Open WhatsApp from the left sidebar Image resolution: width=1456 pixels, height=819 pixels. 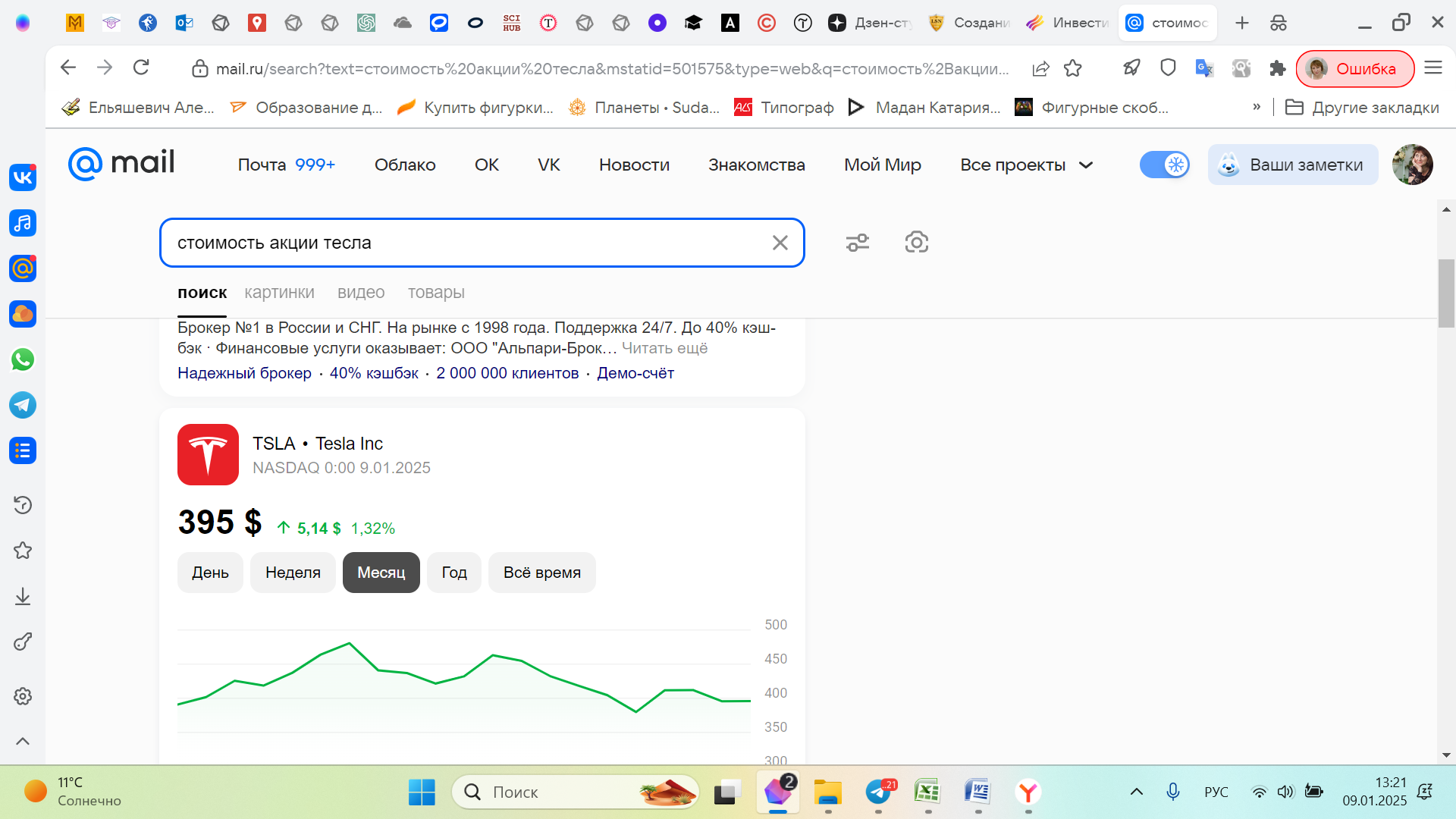coord(22,360)
